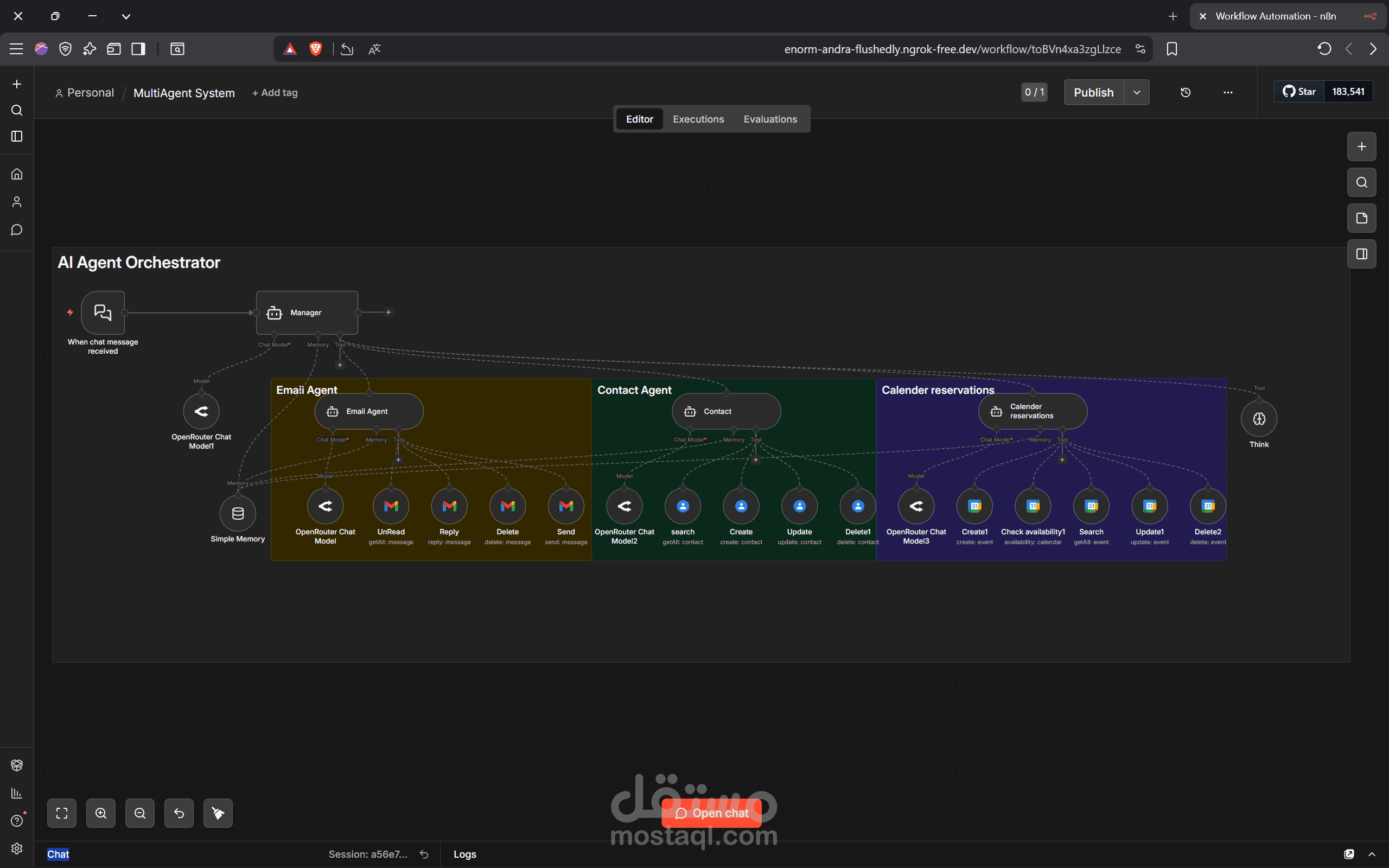This screenshot has width=1389, height=868.
Task: Open workflow history clock icon
Action: [1185, 92]
